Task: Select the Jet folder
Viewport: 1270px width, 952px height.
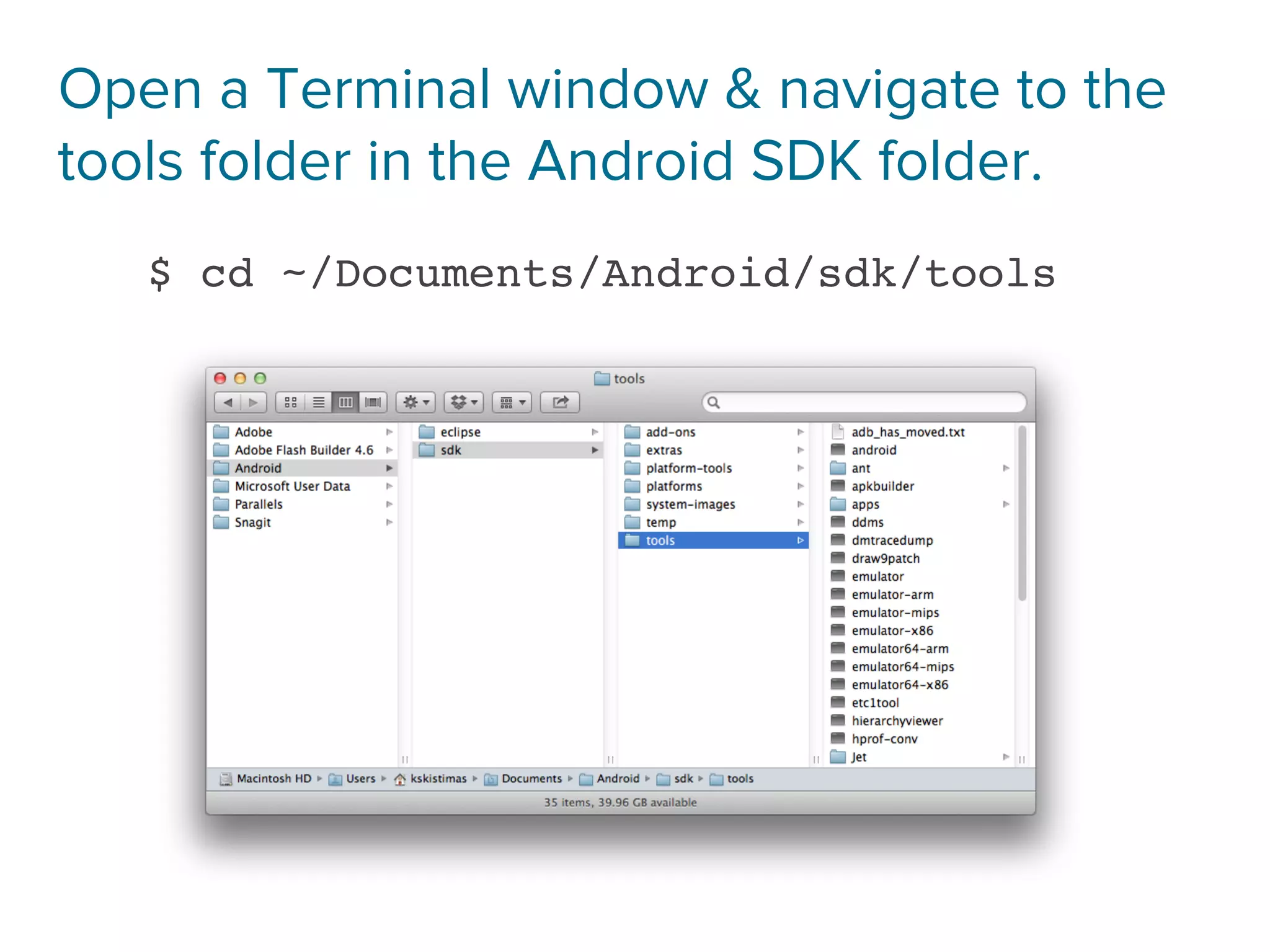Action: tap(920, 756)
